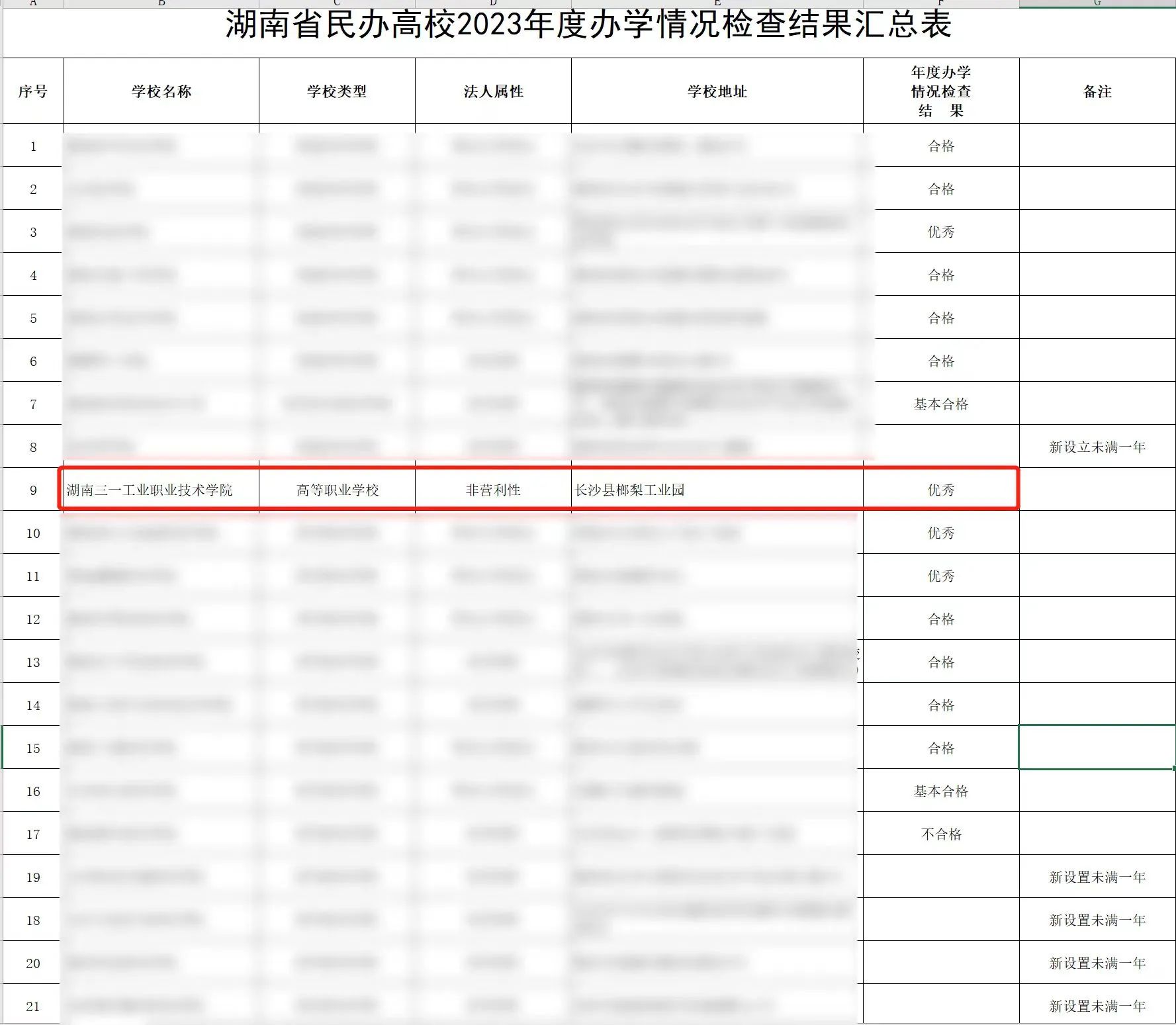Select the 优秀 result in row 9
This screenshot has height=1025, width=1176.
tap(940, 490)
